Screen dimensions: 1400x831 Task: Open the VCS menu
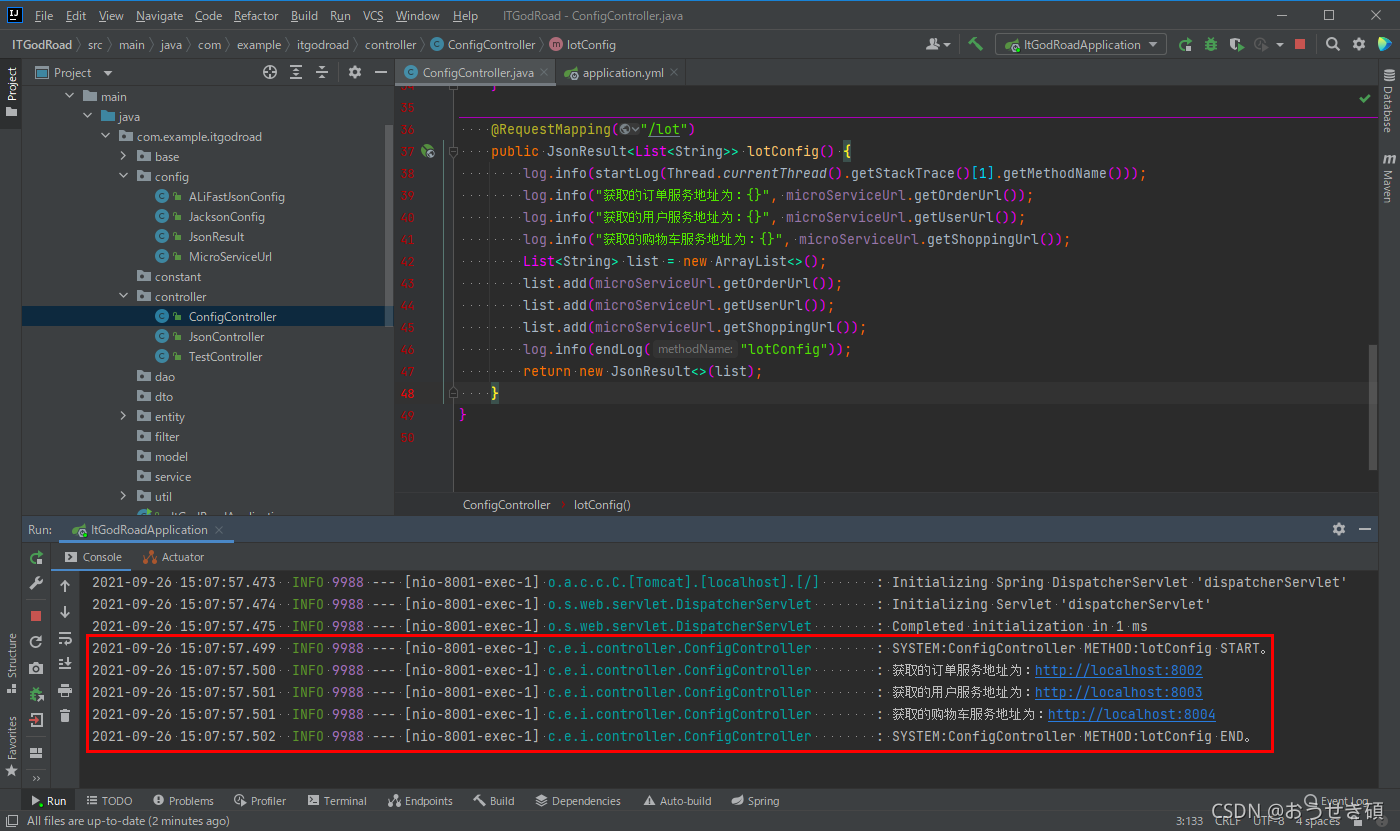tap(373, 16)
